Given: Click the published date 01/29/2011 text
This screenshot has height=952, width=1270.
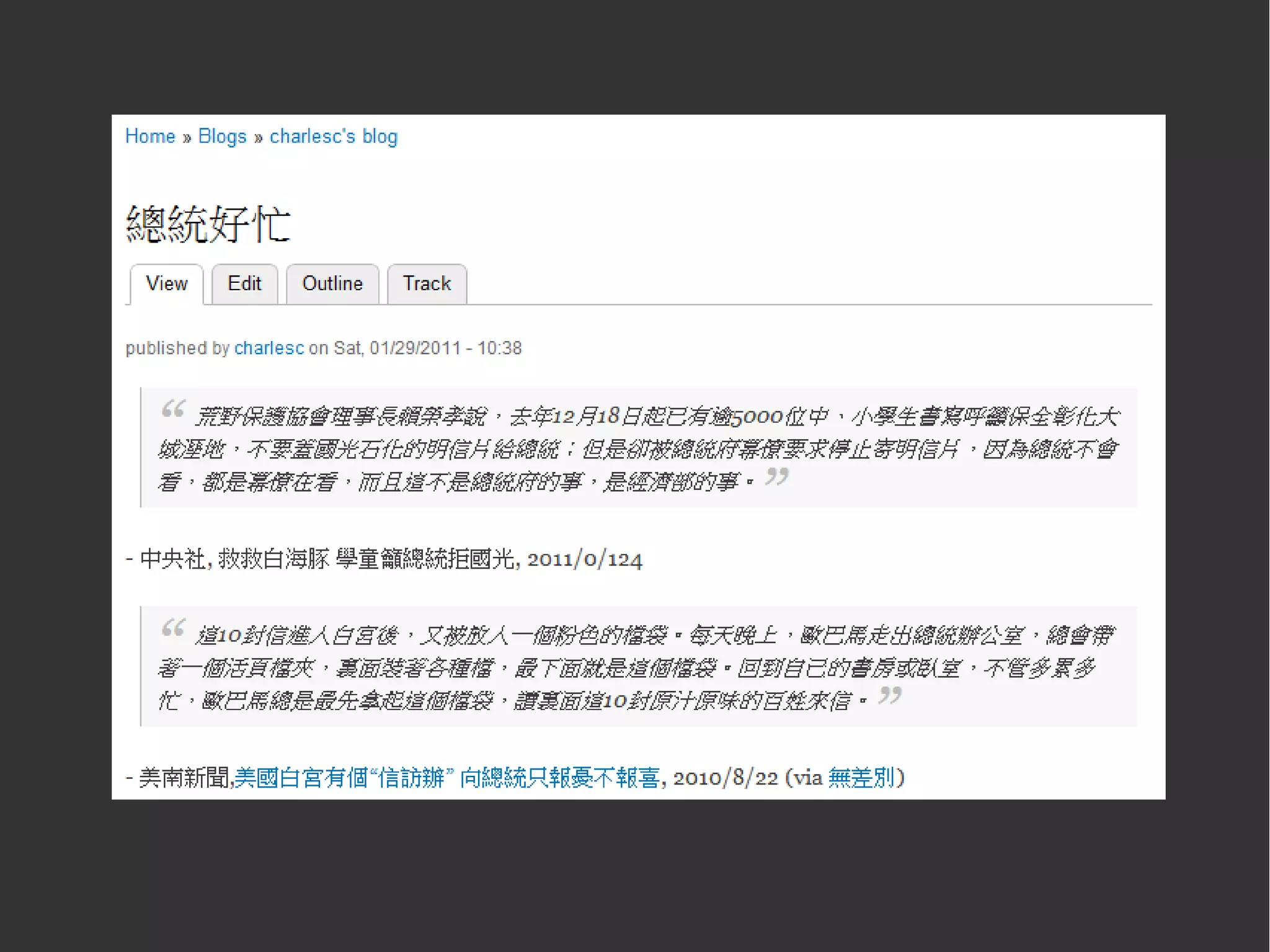Looking at the screenshot, I should [x=415, y=348].
